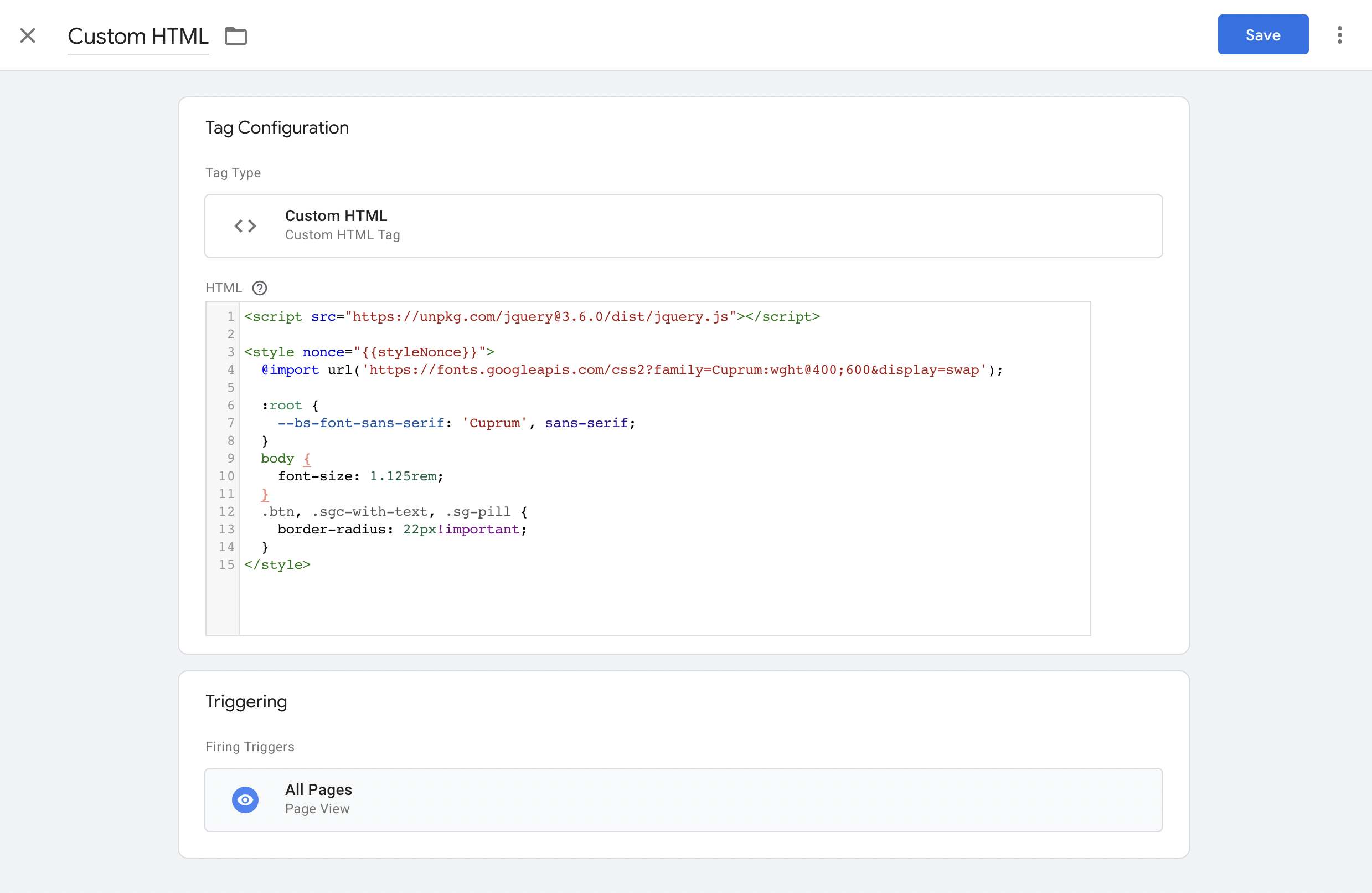Click the HTML help question mark icon

click(x=260, y=288)
